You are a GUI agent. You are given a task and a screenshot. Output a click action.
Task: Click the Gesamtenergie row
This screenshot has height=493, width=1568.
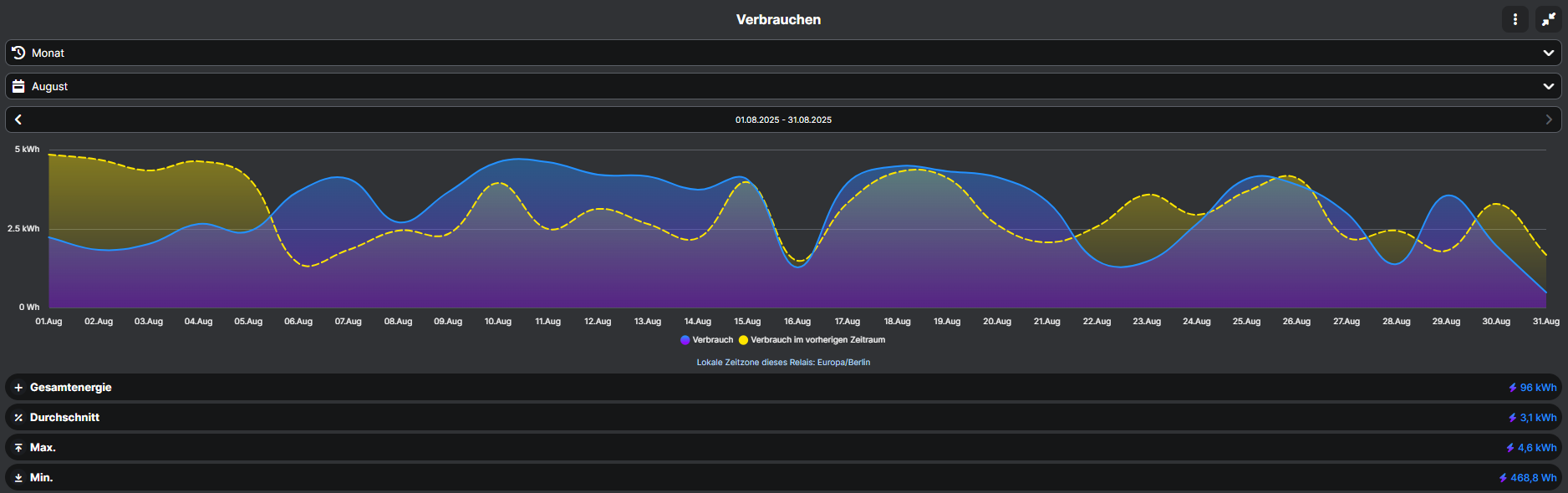click(x=782, y=388)
